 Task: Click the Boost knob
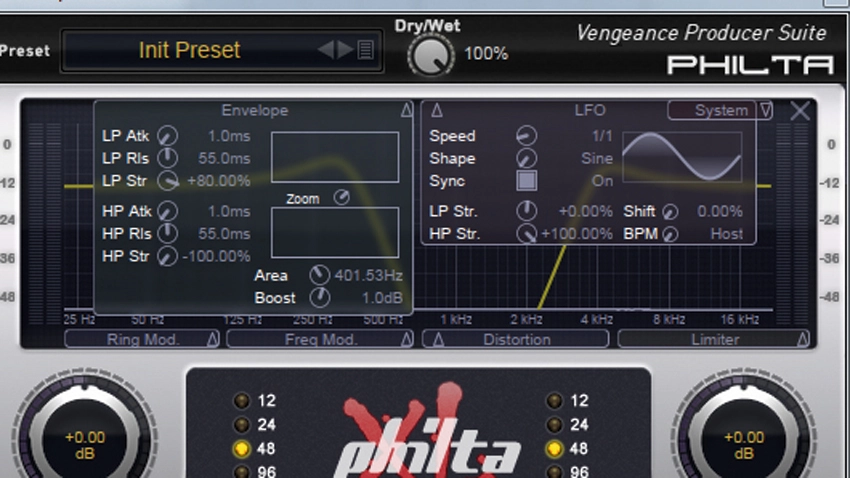(319, 297)
